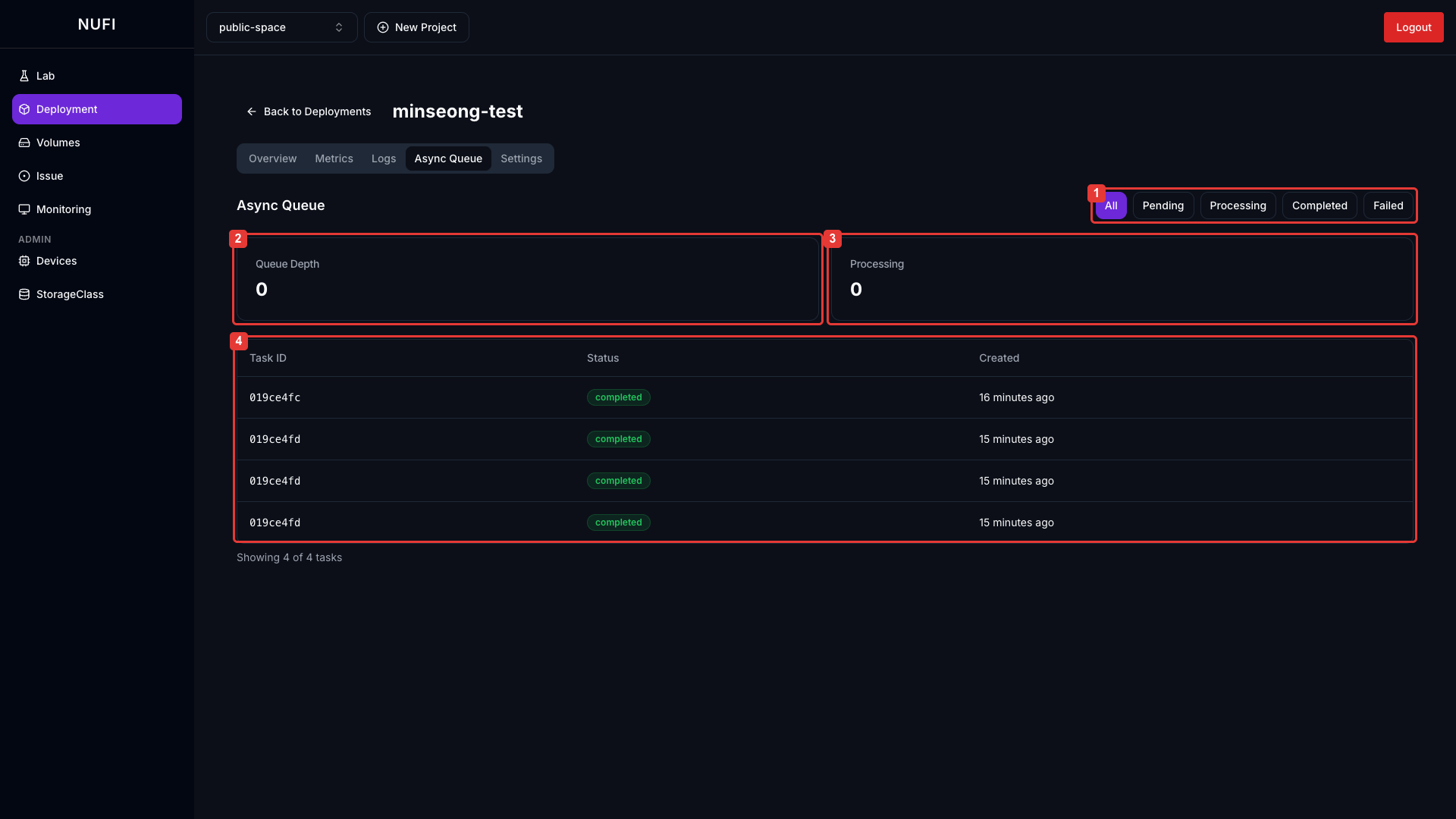This screenshot has height=819, width=1456.
Task: Enable the Pending task filter
Action: (x=1163, y=206)
